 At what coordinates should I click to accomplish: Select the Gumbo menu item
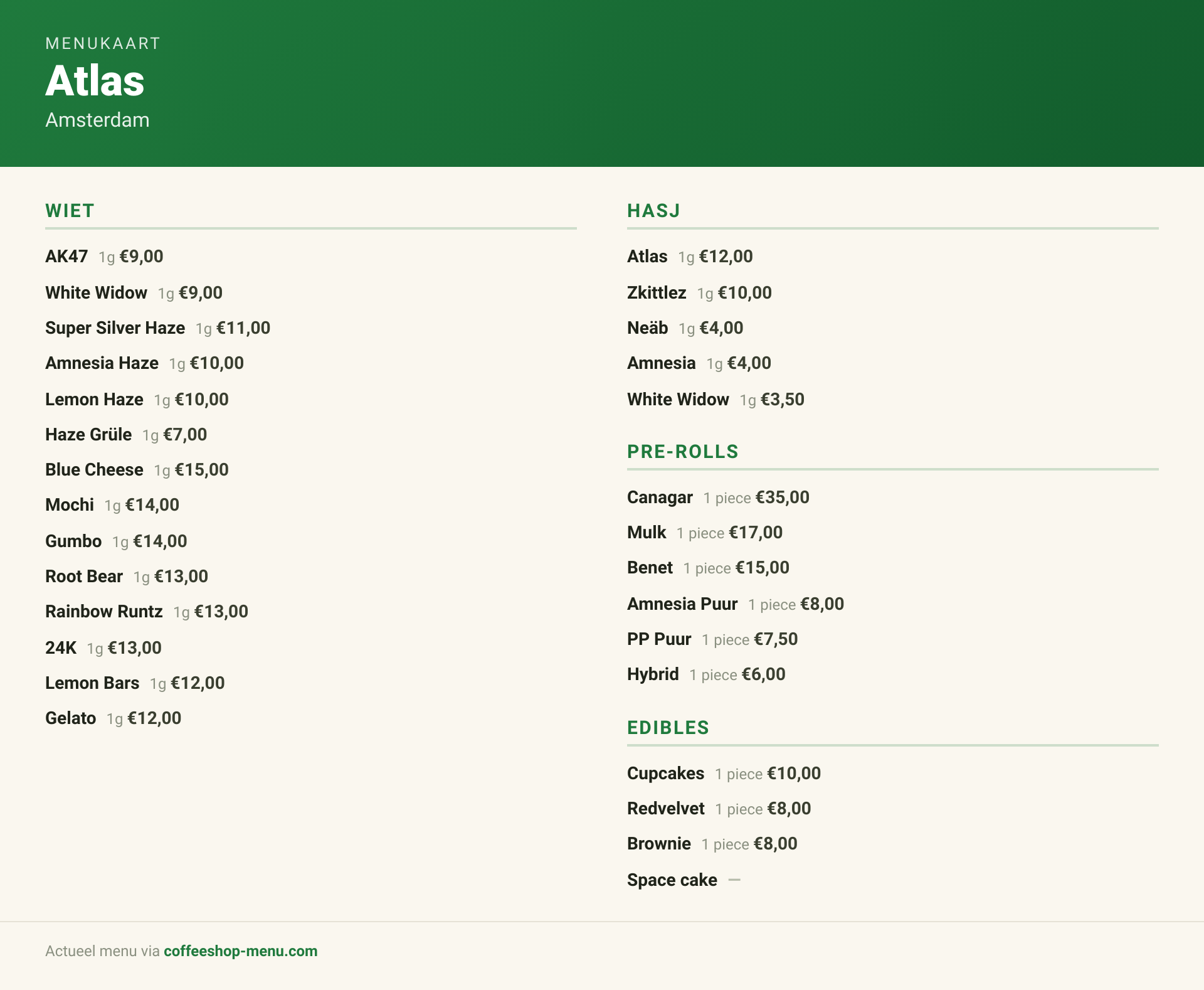116,541
